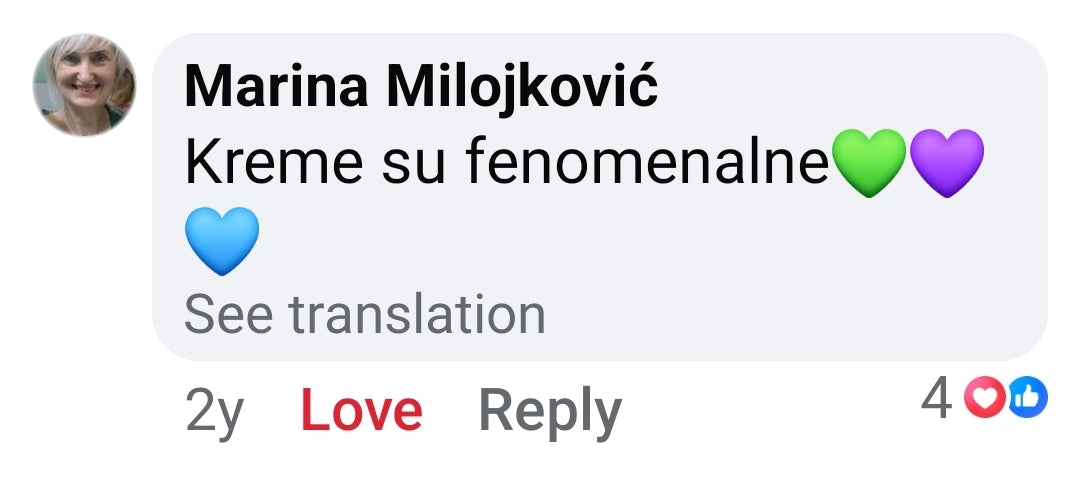The image size is (1079, 480).
Task: Toggle the Love reaction on the comment
Action: tap(361, 411)
